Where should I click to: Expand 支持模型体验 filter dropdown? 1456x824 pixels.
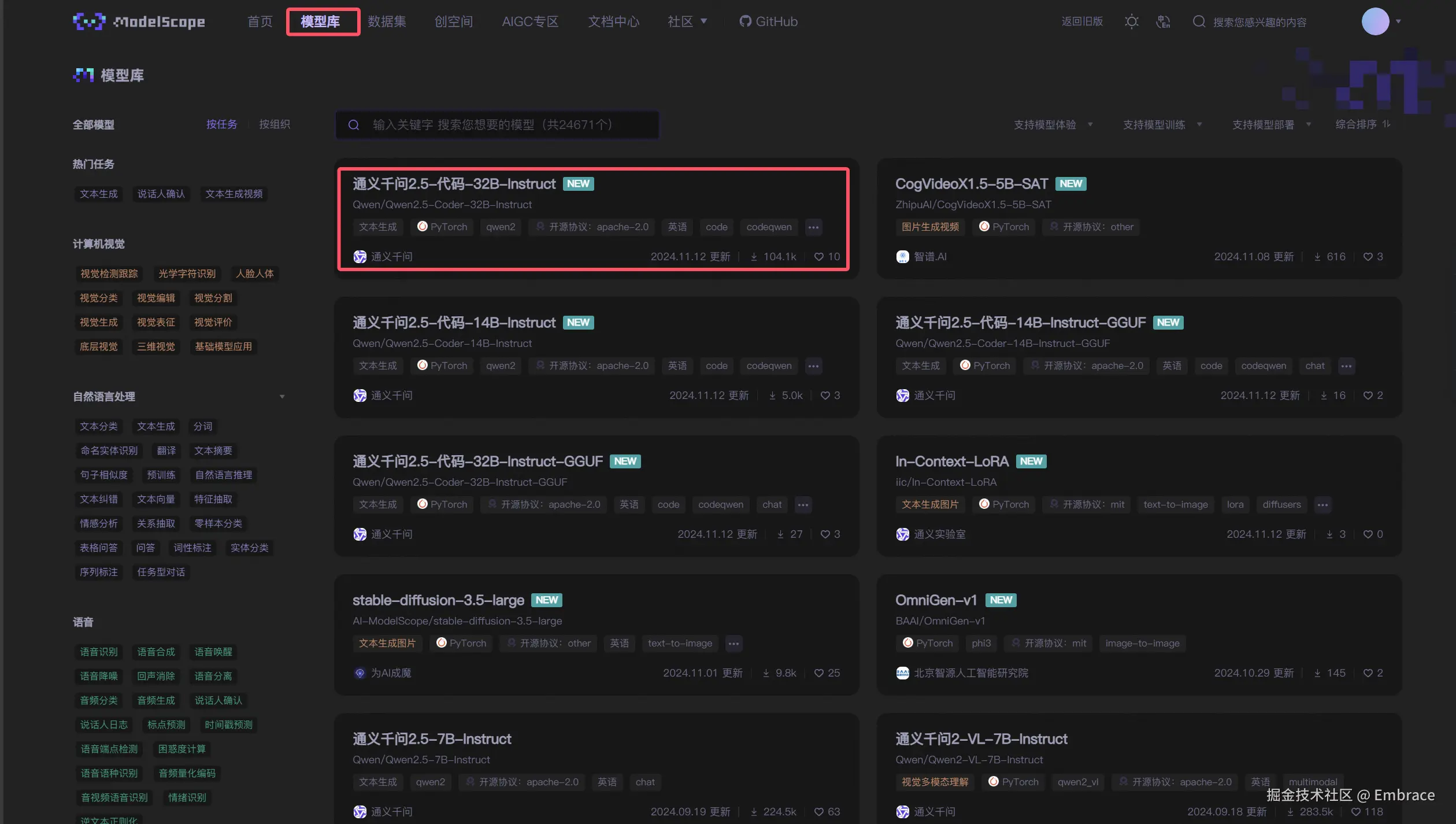[x=1053, y=125]
